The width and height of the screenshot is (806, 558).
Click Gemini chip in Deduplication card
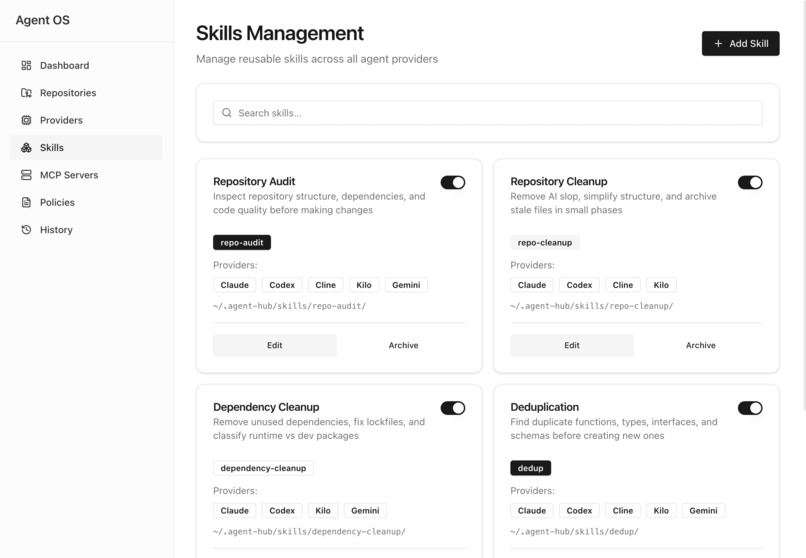click(x=703, y=511)
